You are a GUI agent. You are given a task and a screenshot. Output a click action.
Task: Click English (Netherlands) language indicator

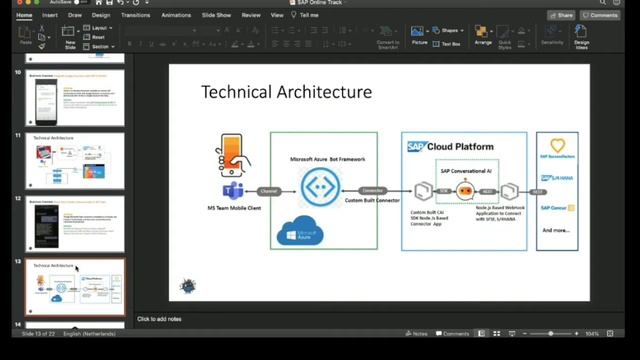[x=89, y=333]
